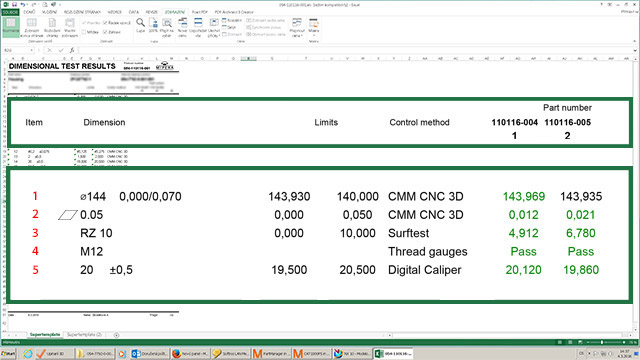Click the previous sheet navigation arrow

[x=9, y=335]
